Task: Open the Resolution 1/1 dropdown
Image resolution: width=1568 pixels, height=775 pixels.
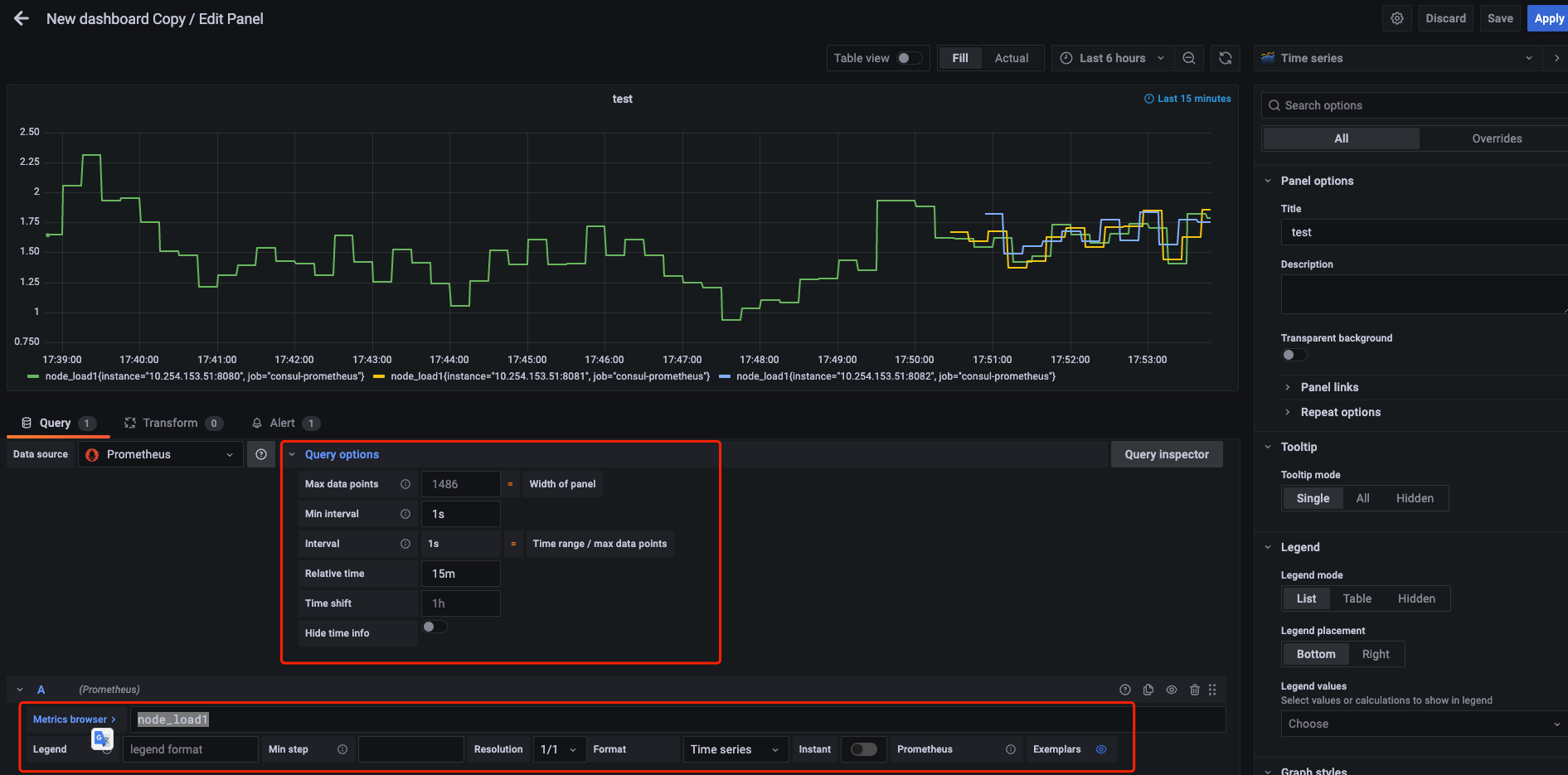Action: click(559, 749)
